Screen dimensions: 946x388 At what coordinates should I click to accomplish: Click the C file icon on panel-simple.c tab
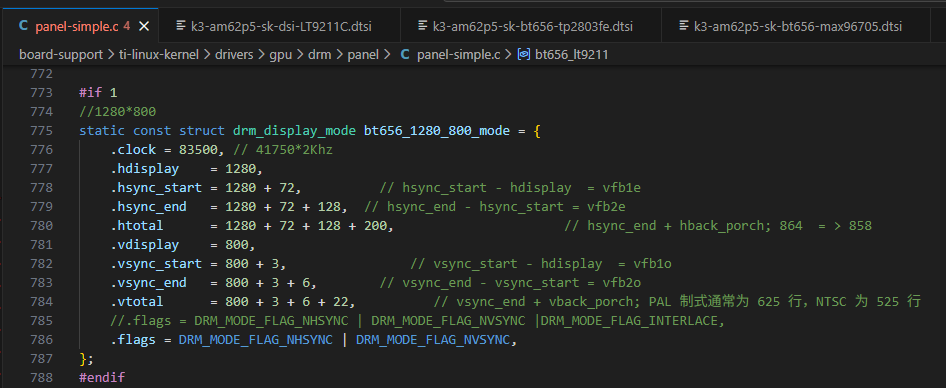pos(24,26)
